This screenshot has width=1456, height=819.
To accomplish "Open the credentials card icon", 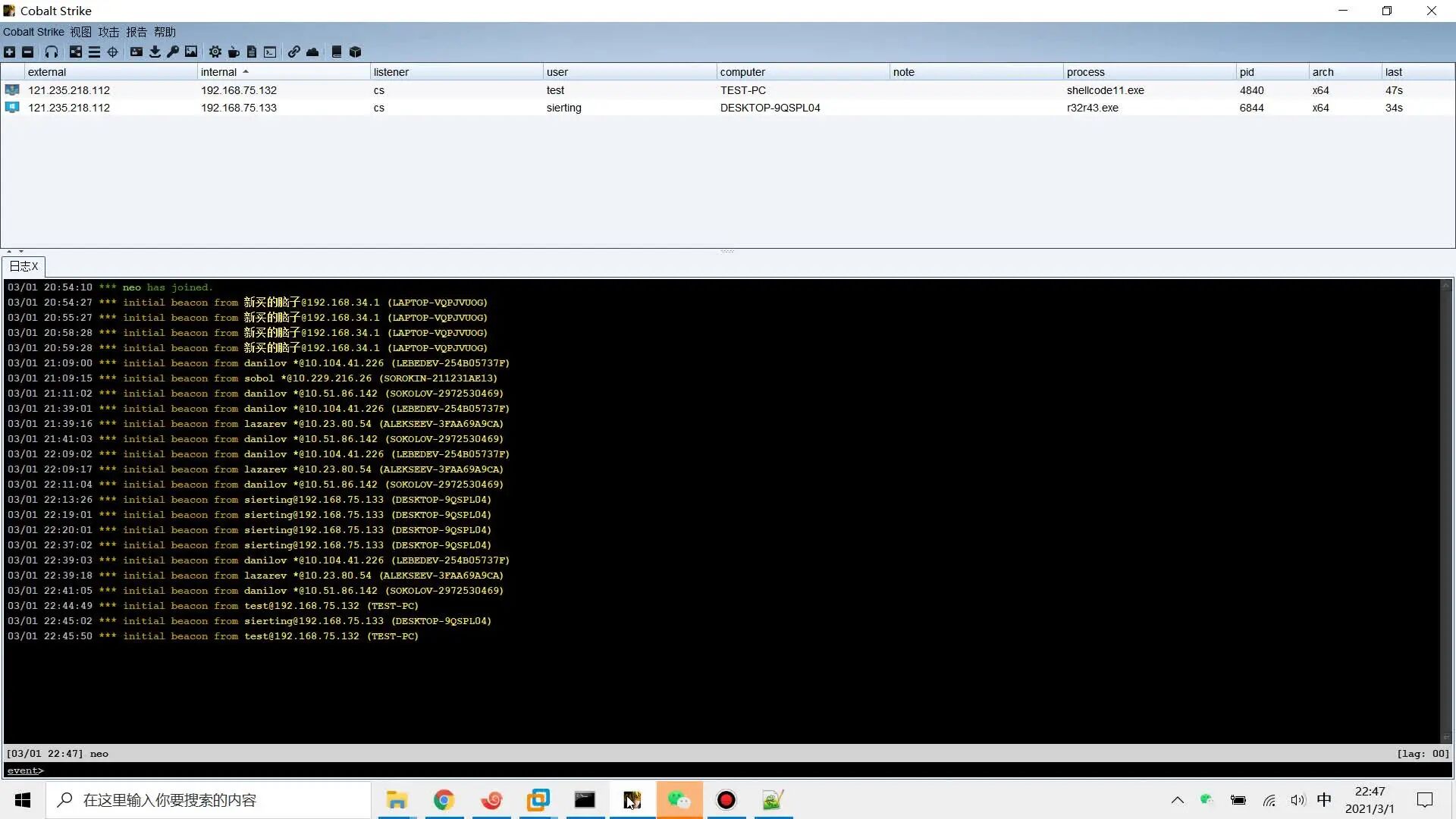I will [136, 52].
